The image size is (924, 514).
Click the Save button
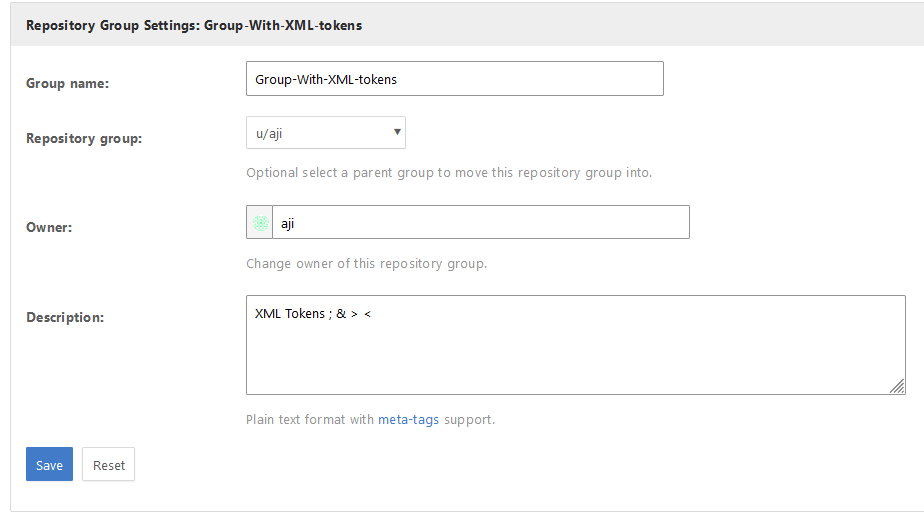49,465
